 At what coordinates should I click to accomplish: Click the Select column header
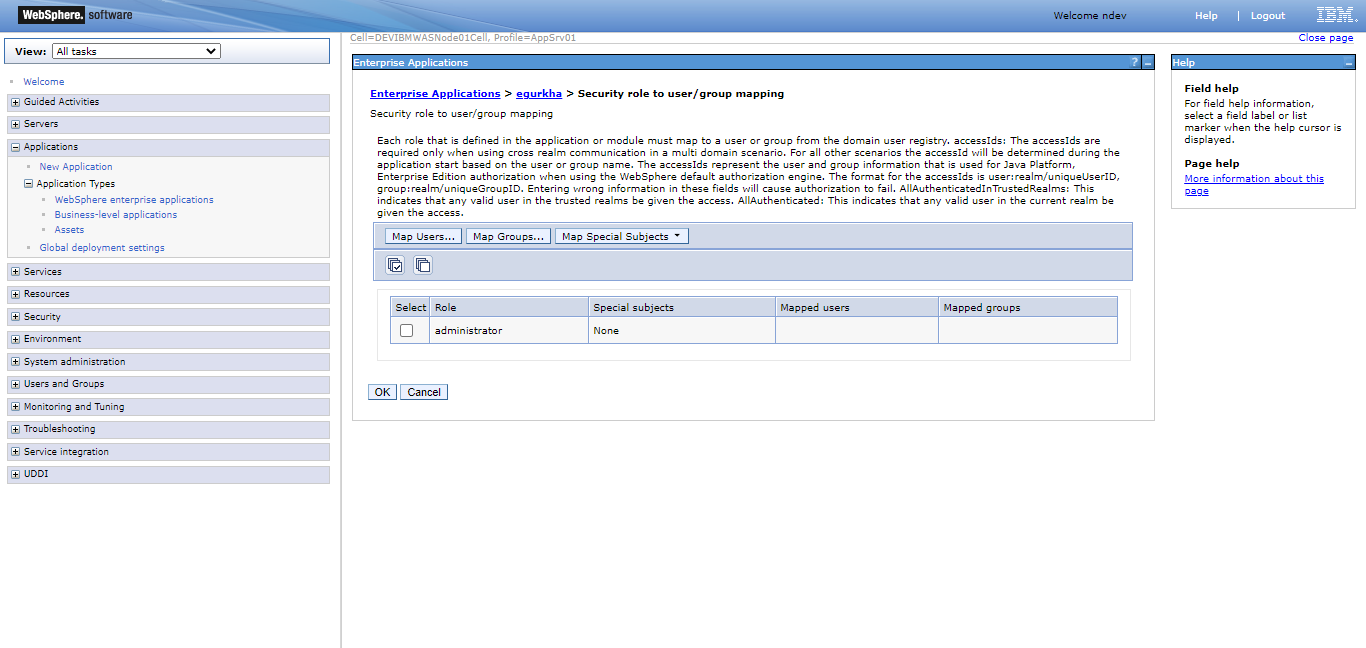click(x=411, y=308)
